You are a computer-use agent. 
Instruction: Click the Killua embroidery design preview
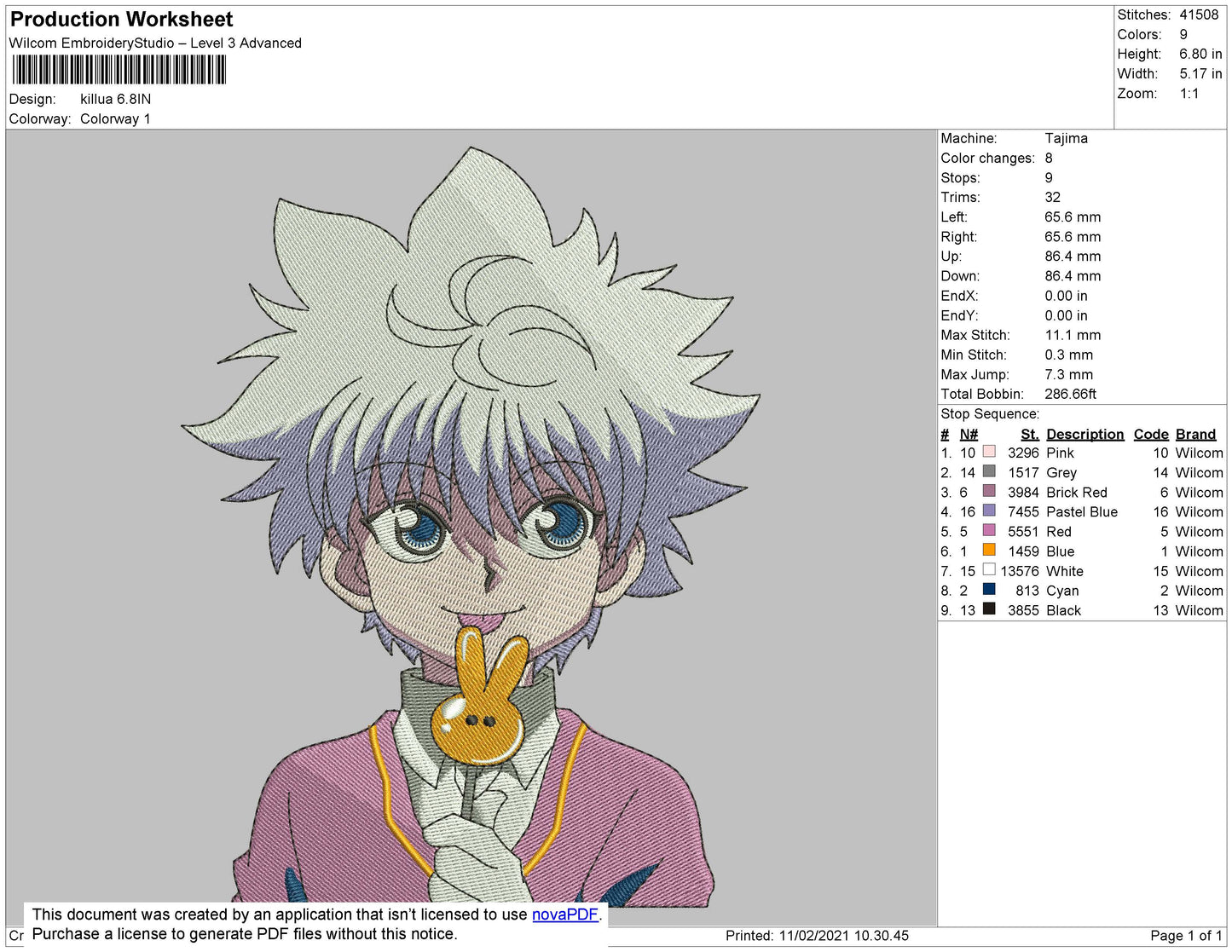click(x=471, y=528)
